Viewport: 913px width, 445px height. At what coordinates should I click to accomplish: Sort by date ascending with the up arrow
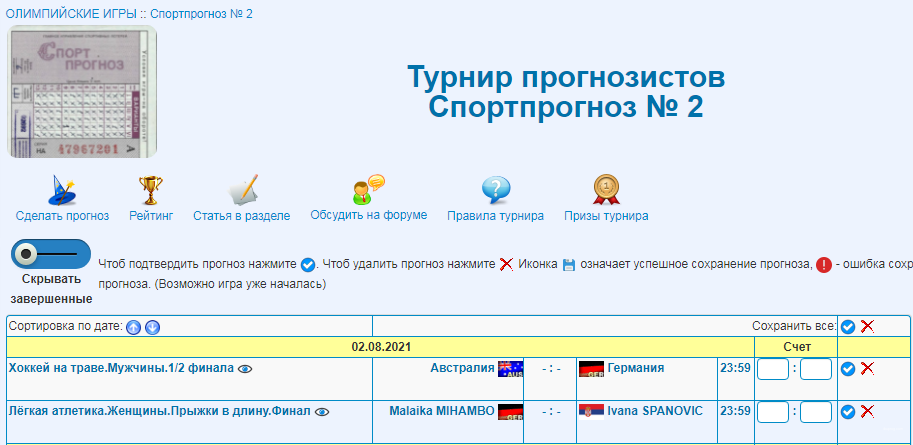tap(133, 327)
